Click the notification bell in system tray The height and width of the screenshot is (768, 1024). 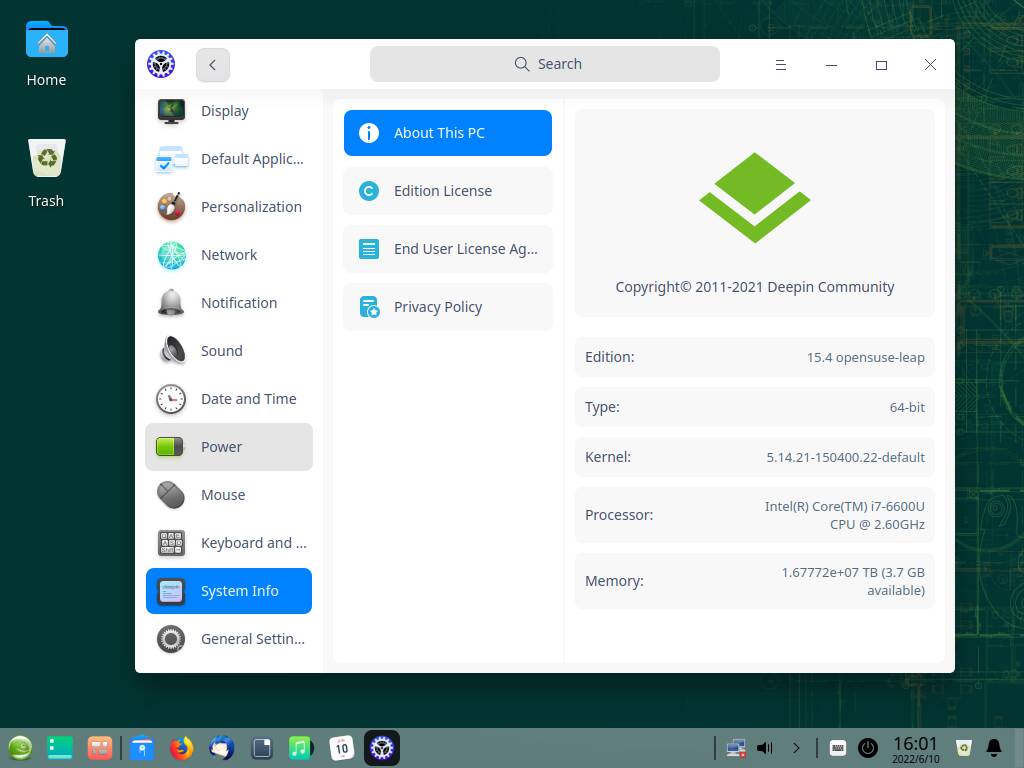point(993,747)
